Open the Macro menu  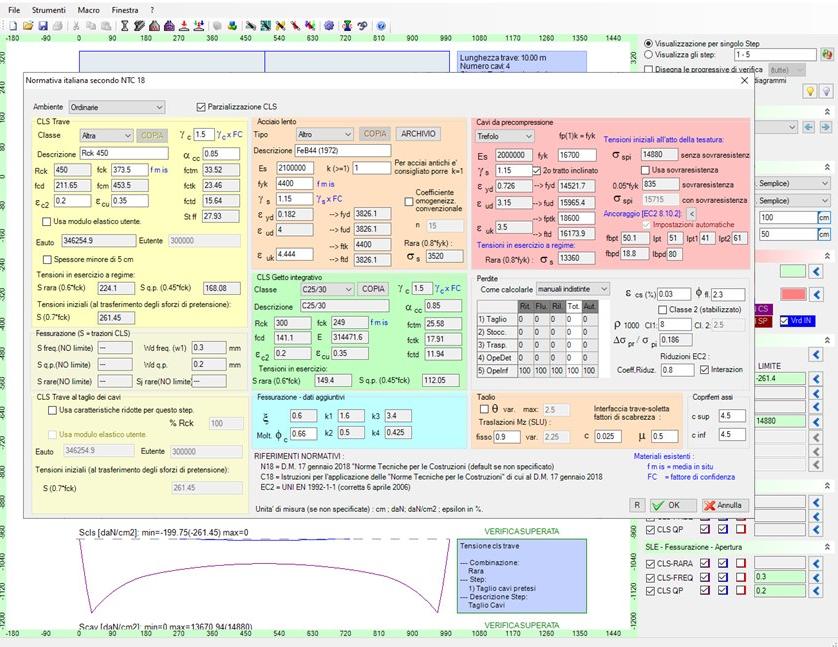(x=90, y=8)
